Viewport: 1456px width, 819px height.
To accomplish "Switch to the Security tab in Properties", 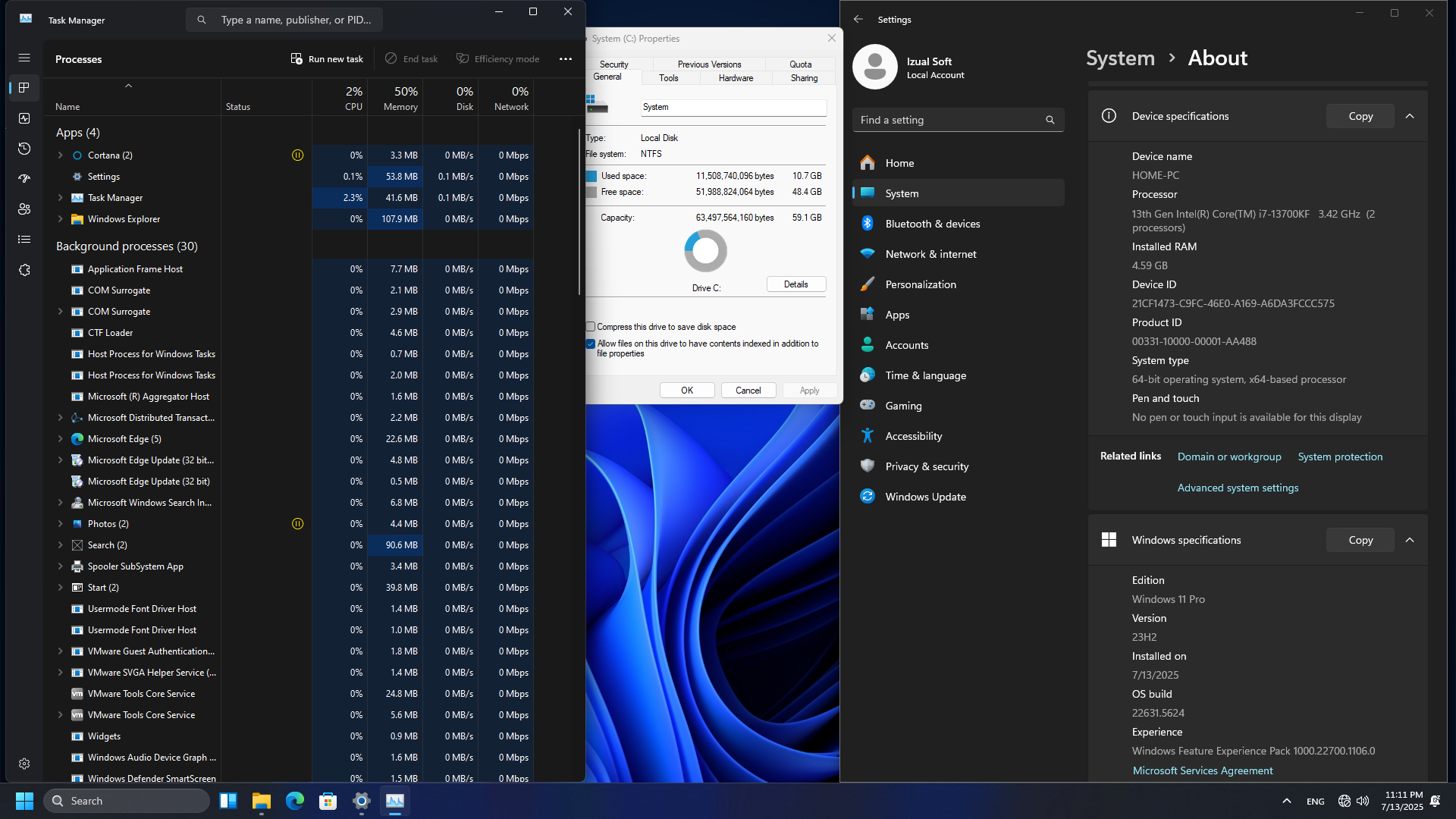I will tap(613, 64).
